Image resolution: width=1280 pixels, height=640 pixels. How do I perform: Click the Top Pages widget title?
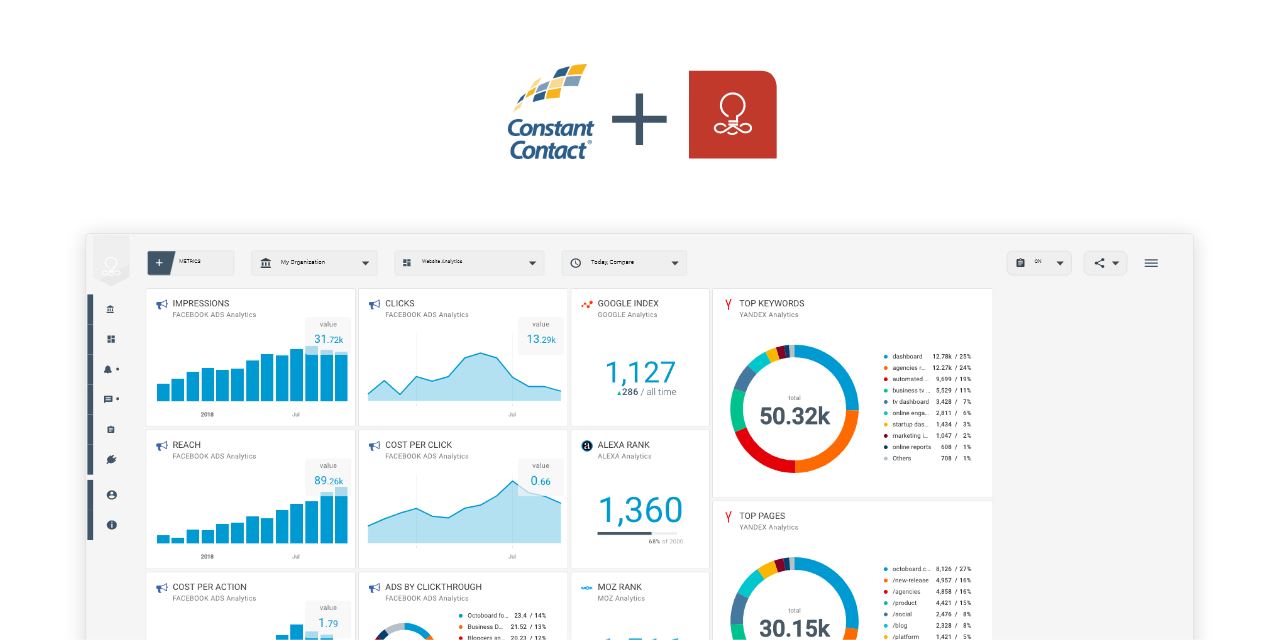pyautogui.click(x=762, y=516)
